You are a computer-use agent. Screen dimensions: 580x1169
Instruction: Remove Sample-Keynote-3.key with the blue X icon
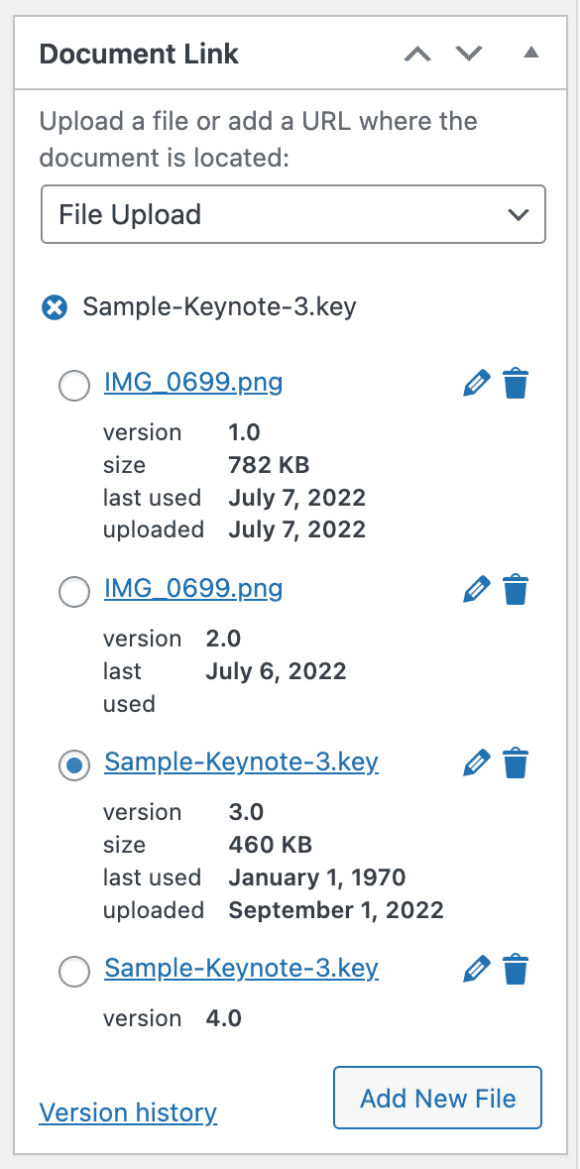point(53,307)
